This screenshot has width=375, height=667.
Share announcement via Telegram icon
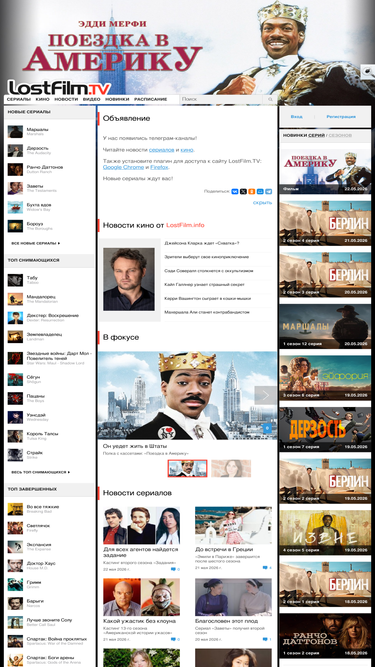point(269,191)
